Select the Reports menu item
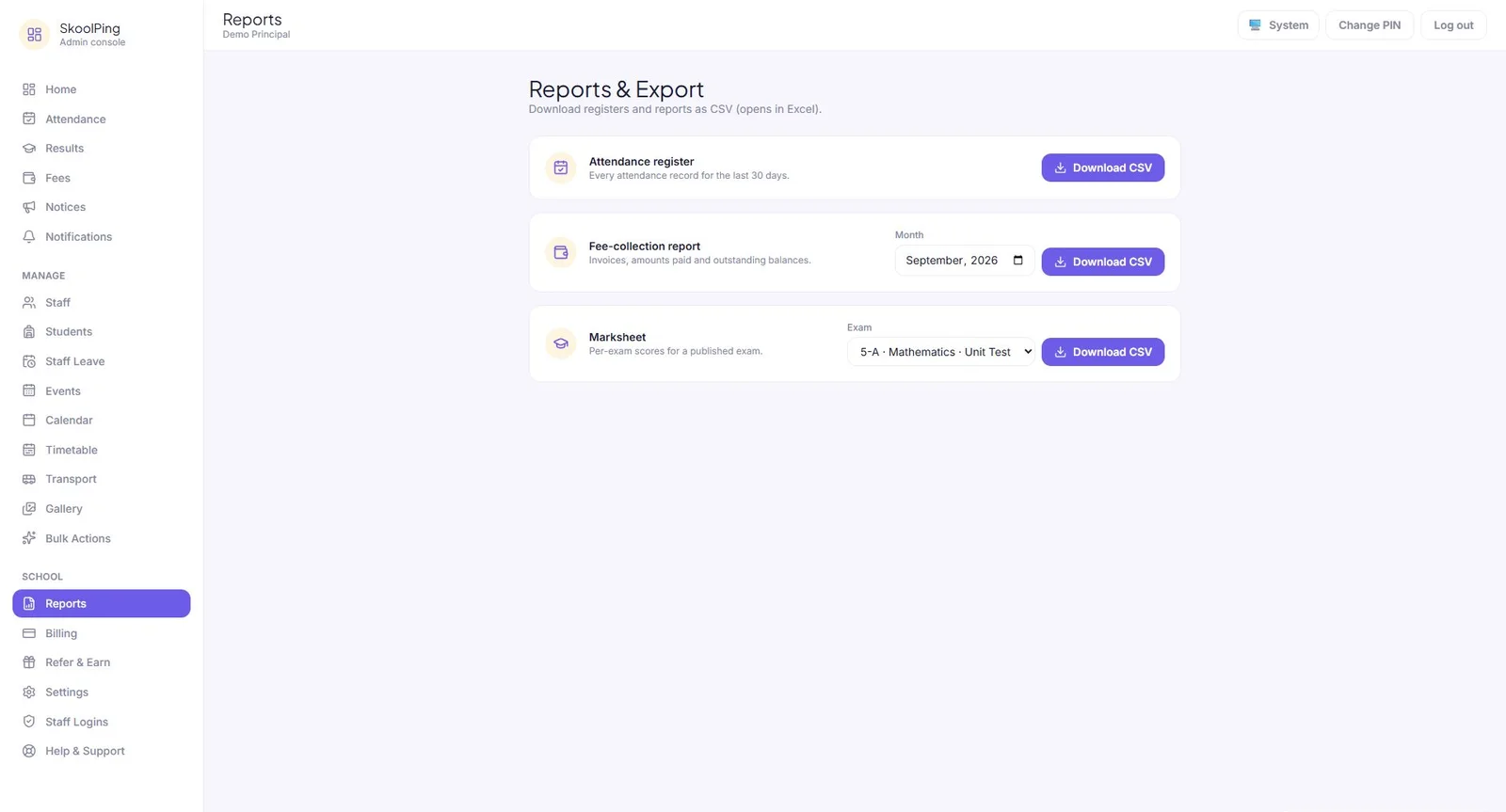 pos(102,604)
